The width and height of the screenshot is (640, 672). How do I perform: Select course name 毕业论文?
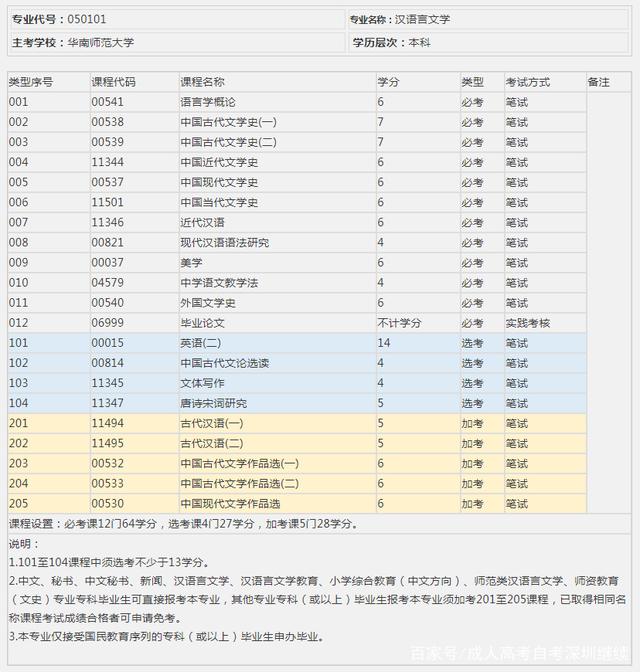click(202, 323)
